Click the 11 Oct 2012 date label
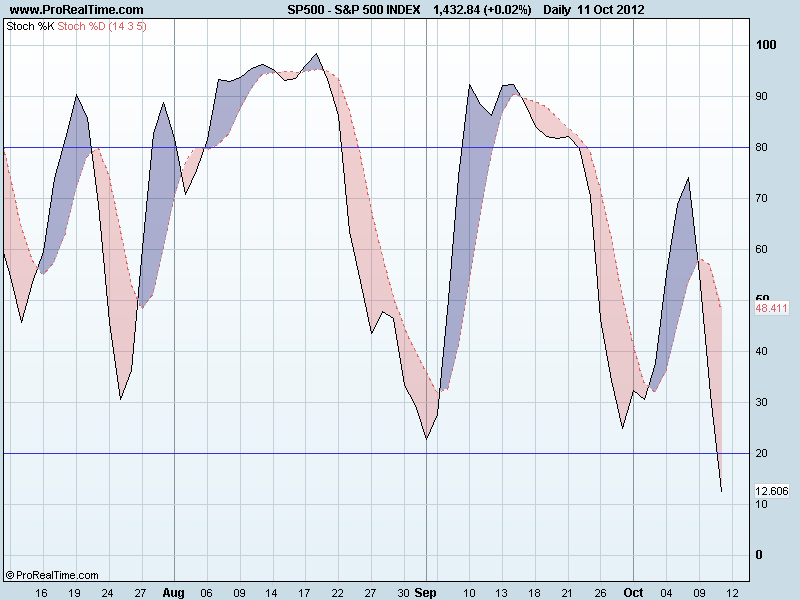 (x=611, y=10)
